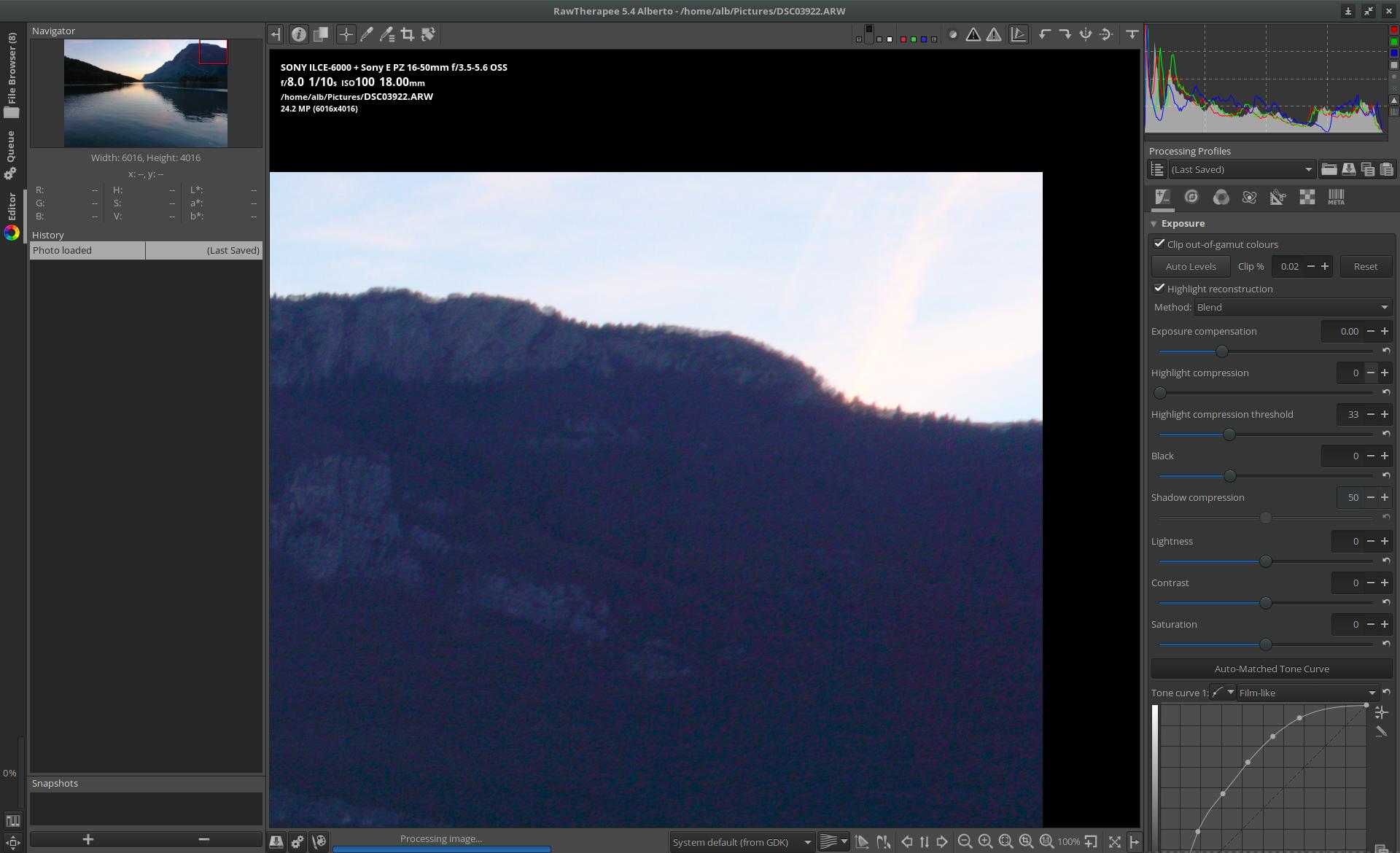Click the Auto-Matched Tone Curve button
The image size is (1400, 853).
click(1271, 669)
